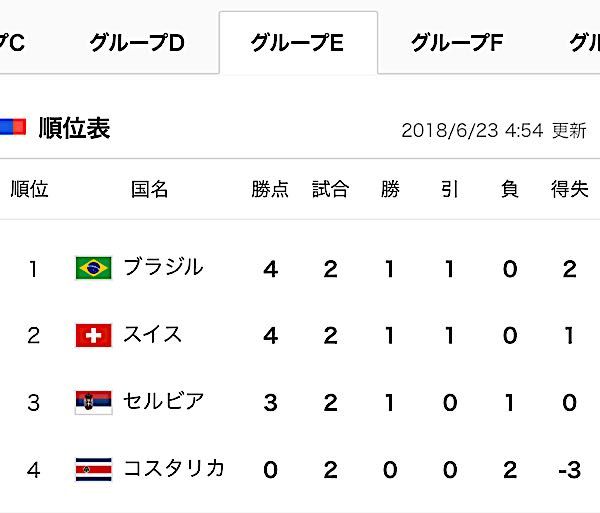Click the 順位表 section heading
The width and height of the screenshot is (600, 513).
pyautogui.click(x=74, y=128)
